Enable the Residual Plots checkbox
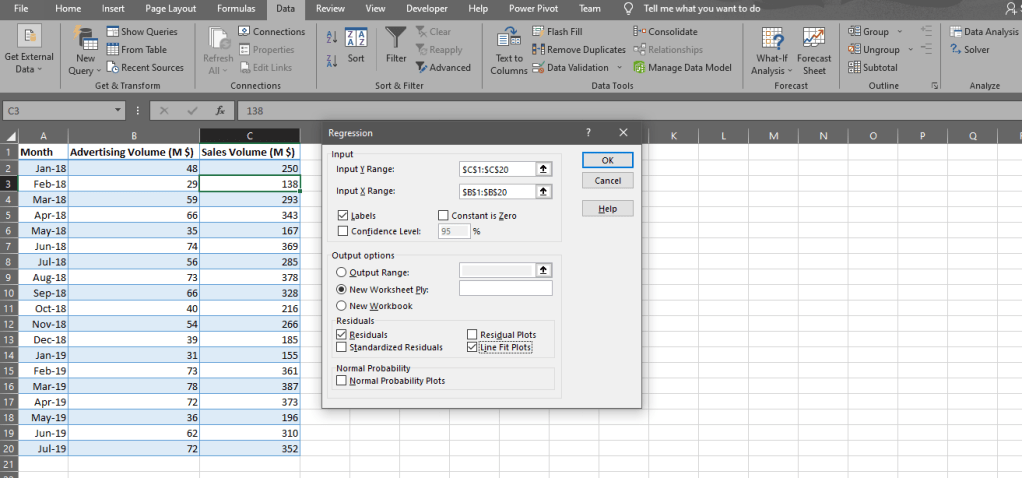 [x=473, y=335]
